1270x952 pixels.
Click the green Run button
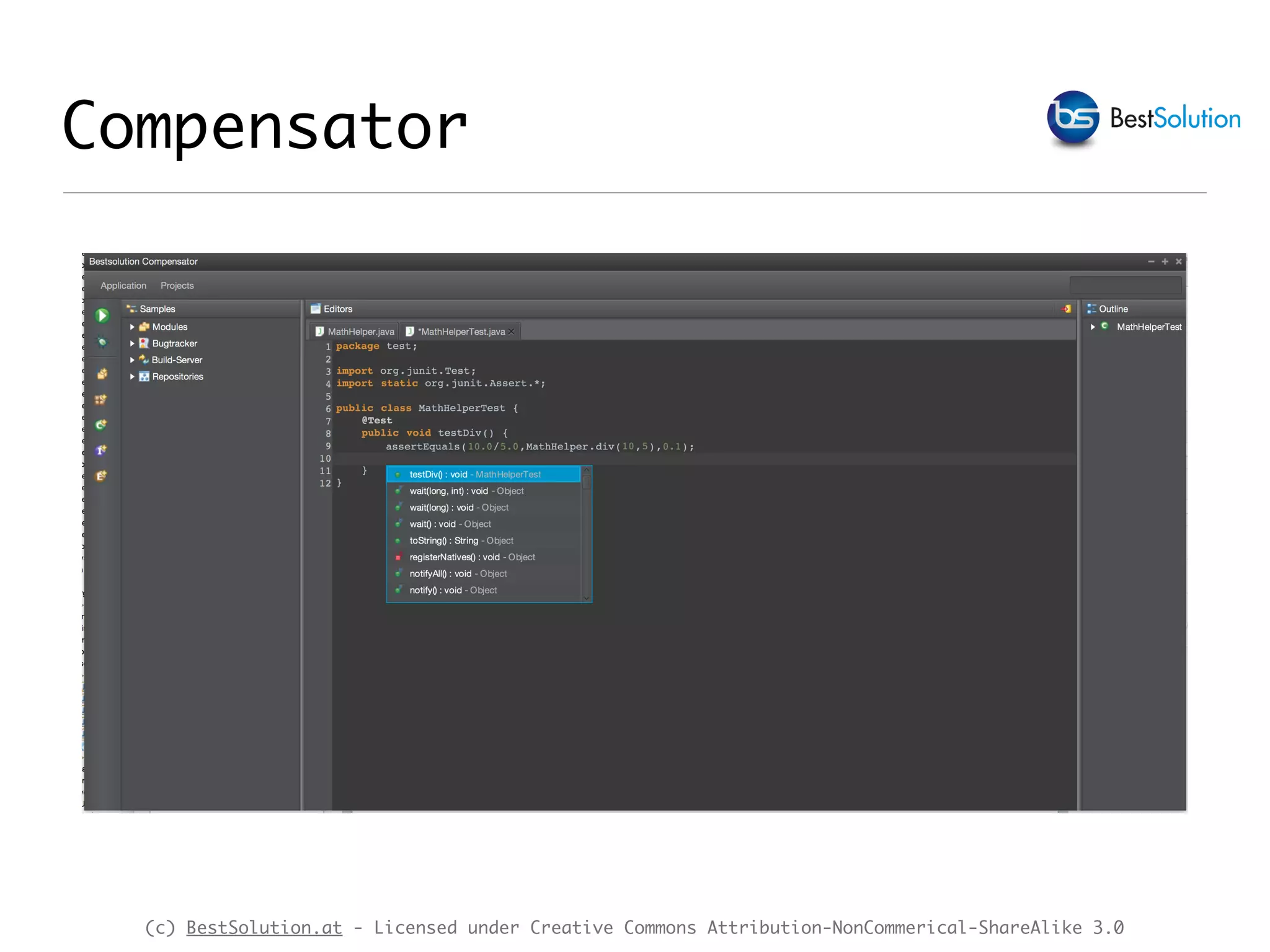coord(102,316)
